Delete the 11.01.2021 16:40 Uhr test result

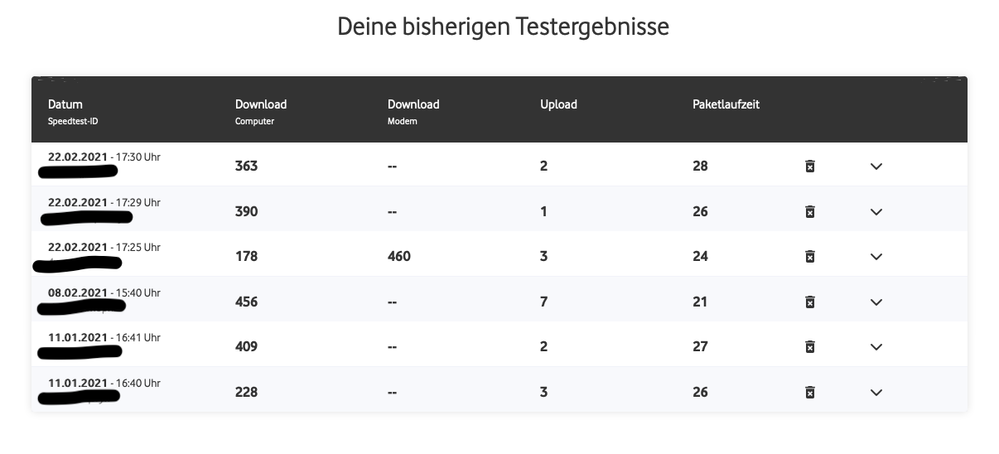click(x=810, y=392)
